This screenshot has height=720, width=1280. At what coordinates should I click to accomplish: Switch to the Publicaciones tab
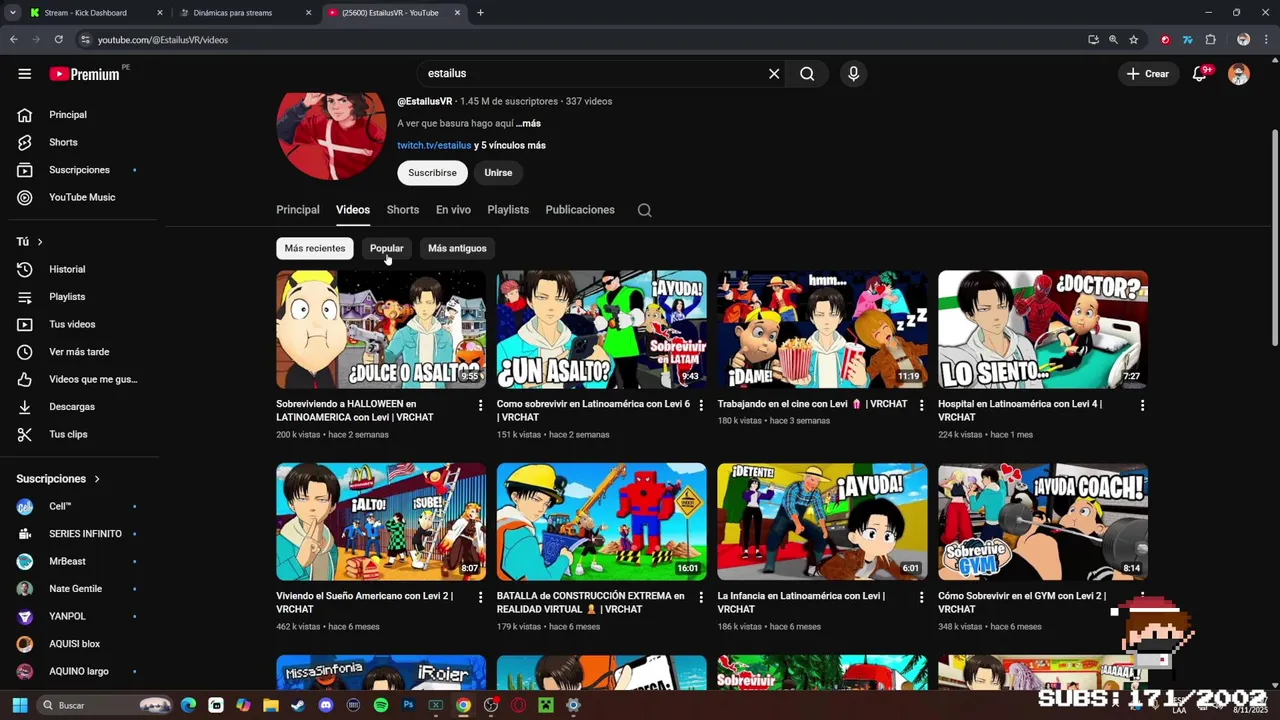[x=580, y=210]
